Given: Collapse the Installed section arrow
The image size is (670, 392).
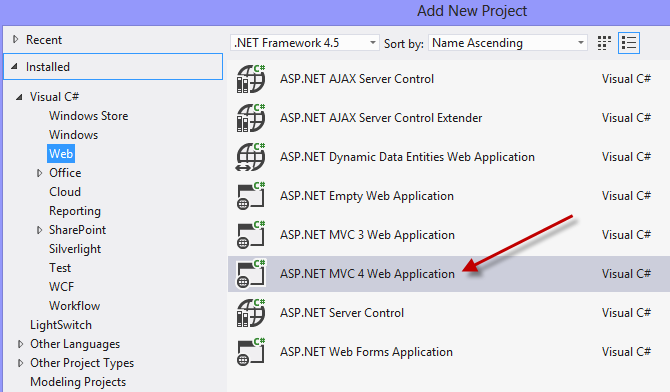Looking at the screenshot, I should (x=15, y=66).
